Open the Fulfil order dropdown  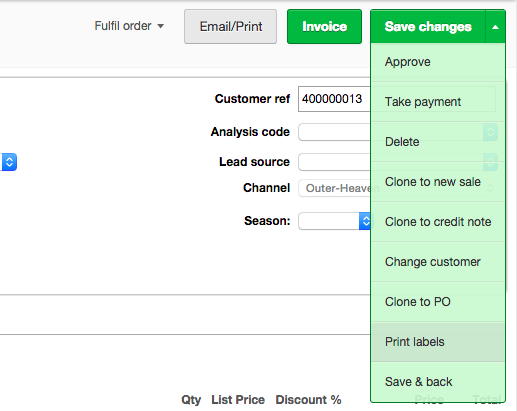click(x=129, y=26)
